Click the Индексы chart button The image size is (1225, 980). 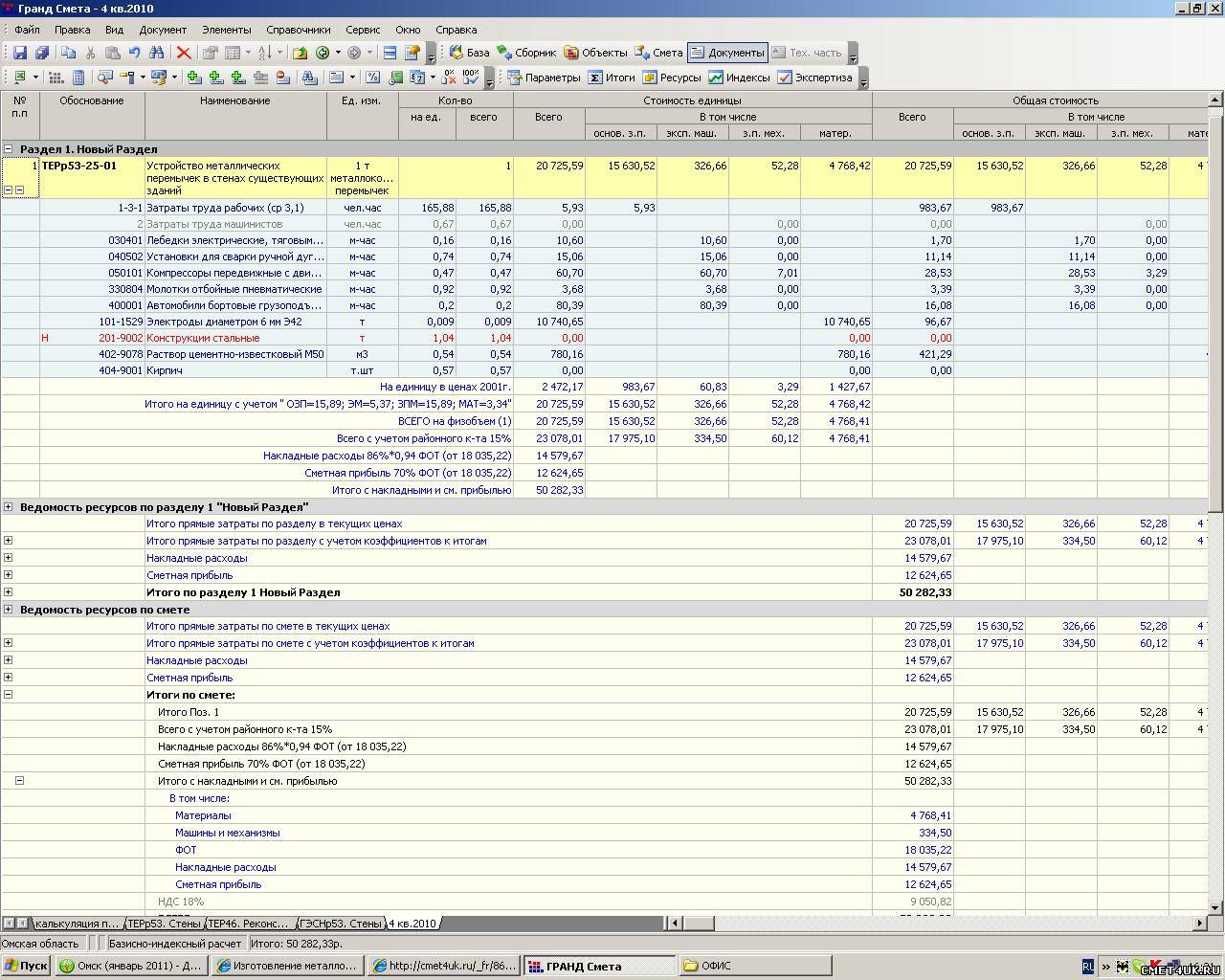[x=738, y=78]
